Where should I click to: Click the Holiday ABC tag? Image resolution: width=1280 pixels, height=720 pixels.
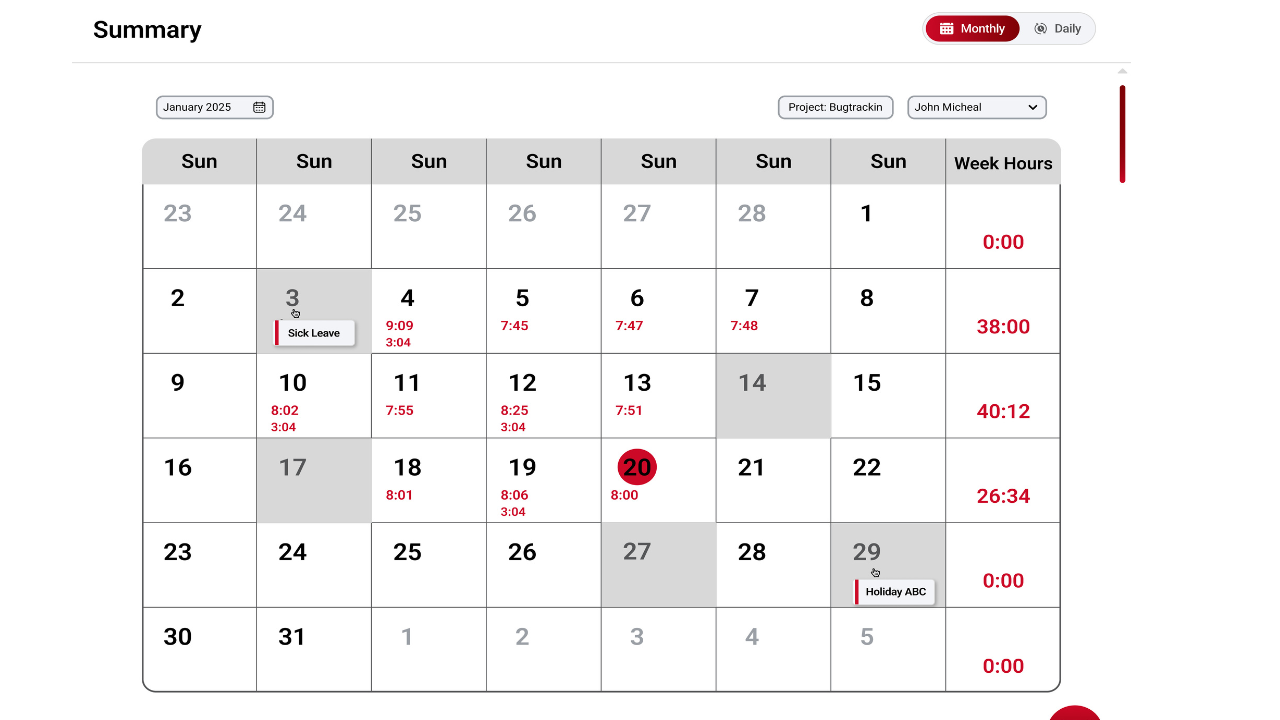[895, 592]
